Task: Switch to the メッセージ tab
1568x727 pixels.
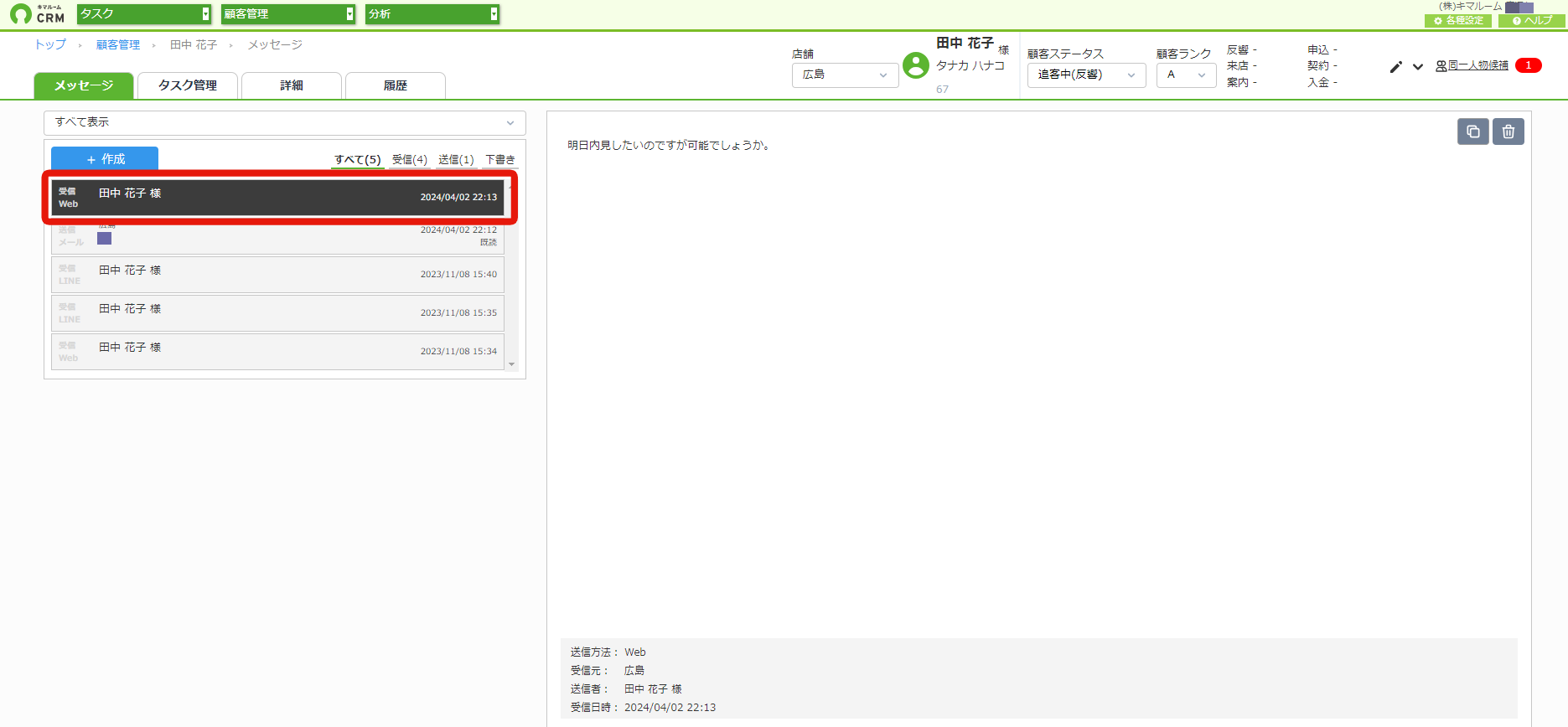Action: tap(84, 85)
